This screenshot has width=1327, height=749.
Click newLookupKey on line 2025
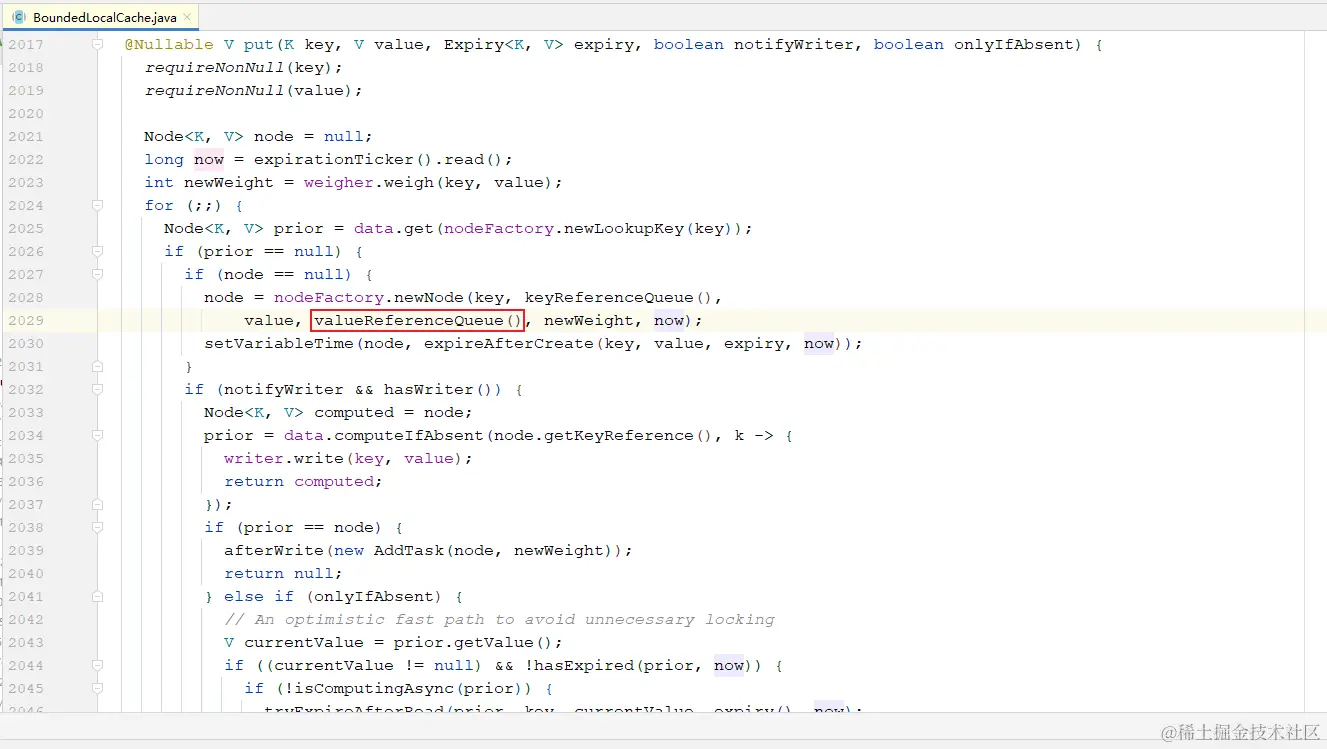[x=624, y=228]
